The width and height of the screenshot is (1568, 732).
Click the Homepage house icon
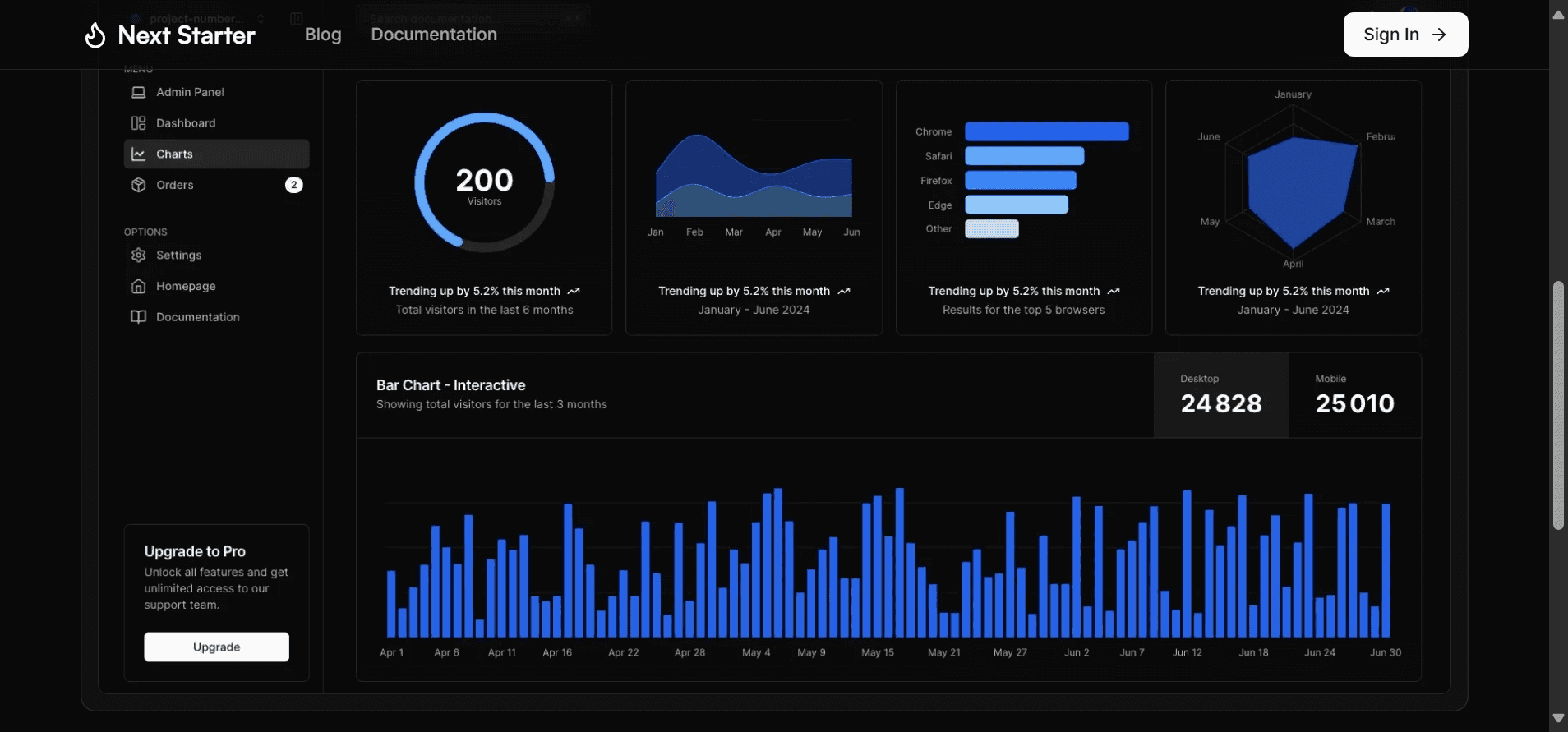tap(139, 286)
